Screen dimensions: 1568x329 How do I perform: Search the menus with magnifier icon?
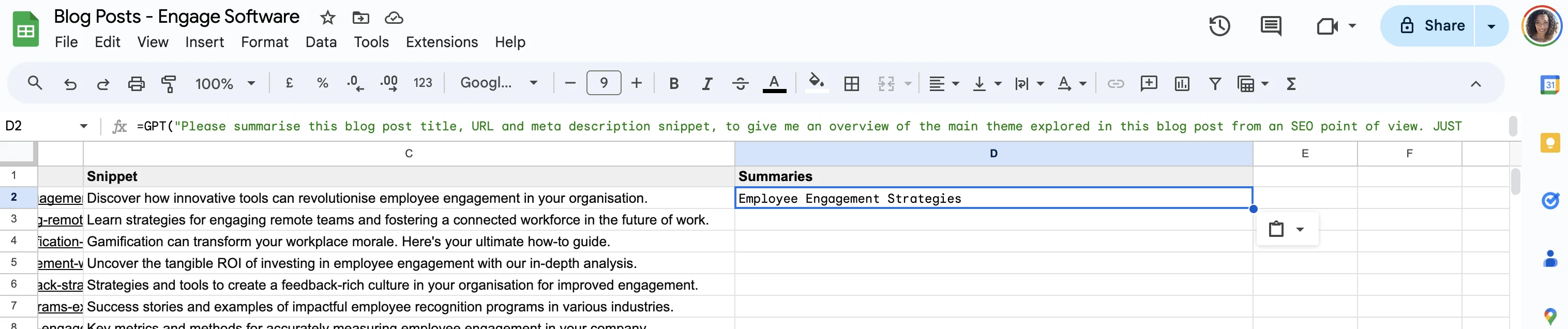coord(35,83)
